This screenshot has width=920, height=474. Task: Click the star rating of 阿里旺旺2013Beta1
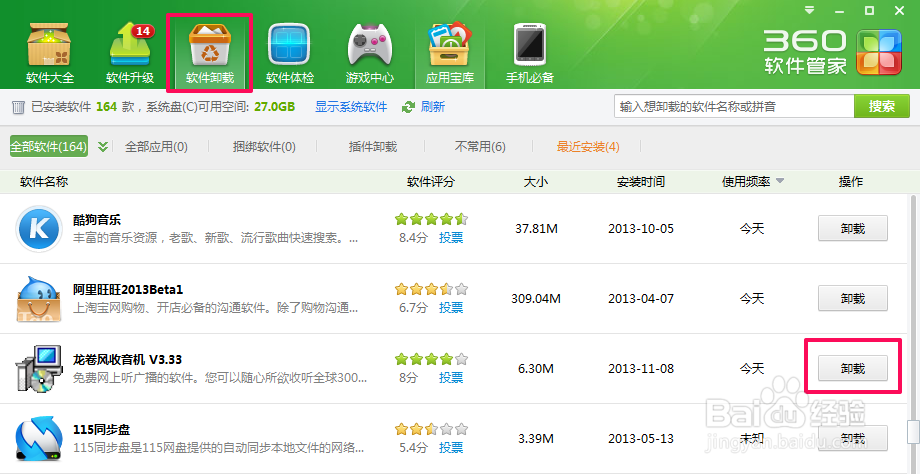(431, 289)
